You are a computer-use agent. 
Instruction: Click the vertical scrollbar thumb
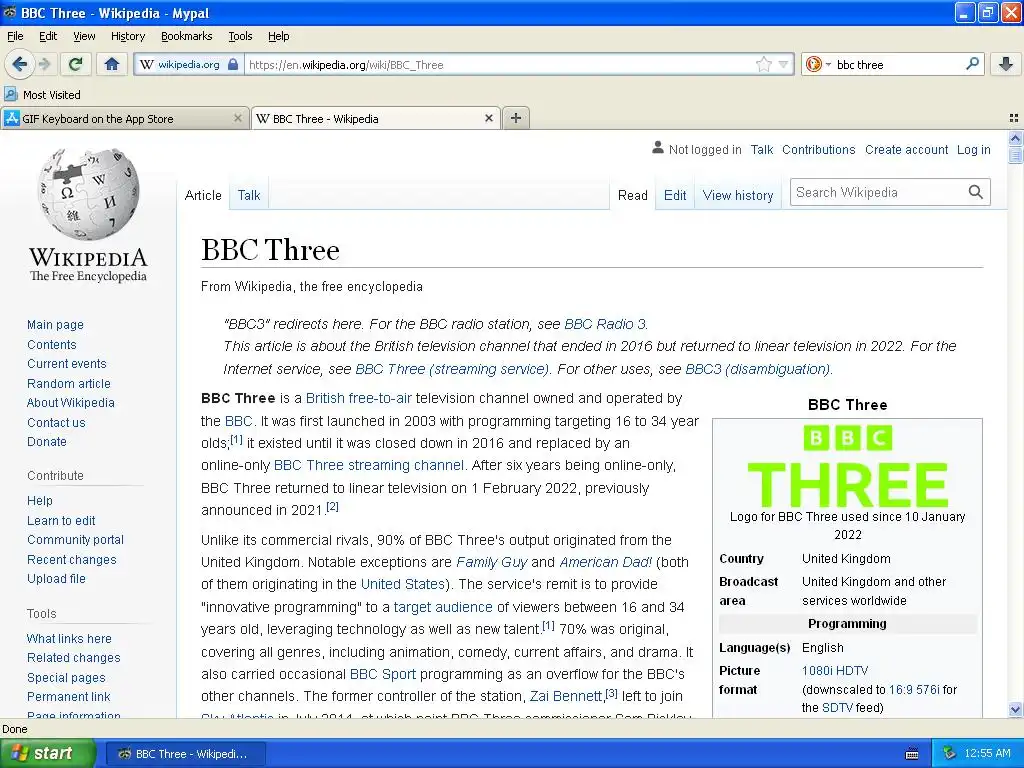[x=1015, y=155]
